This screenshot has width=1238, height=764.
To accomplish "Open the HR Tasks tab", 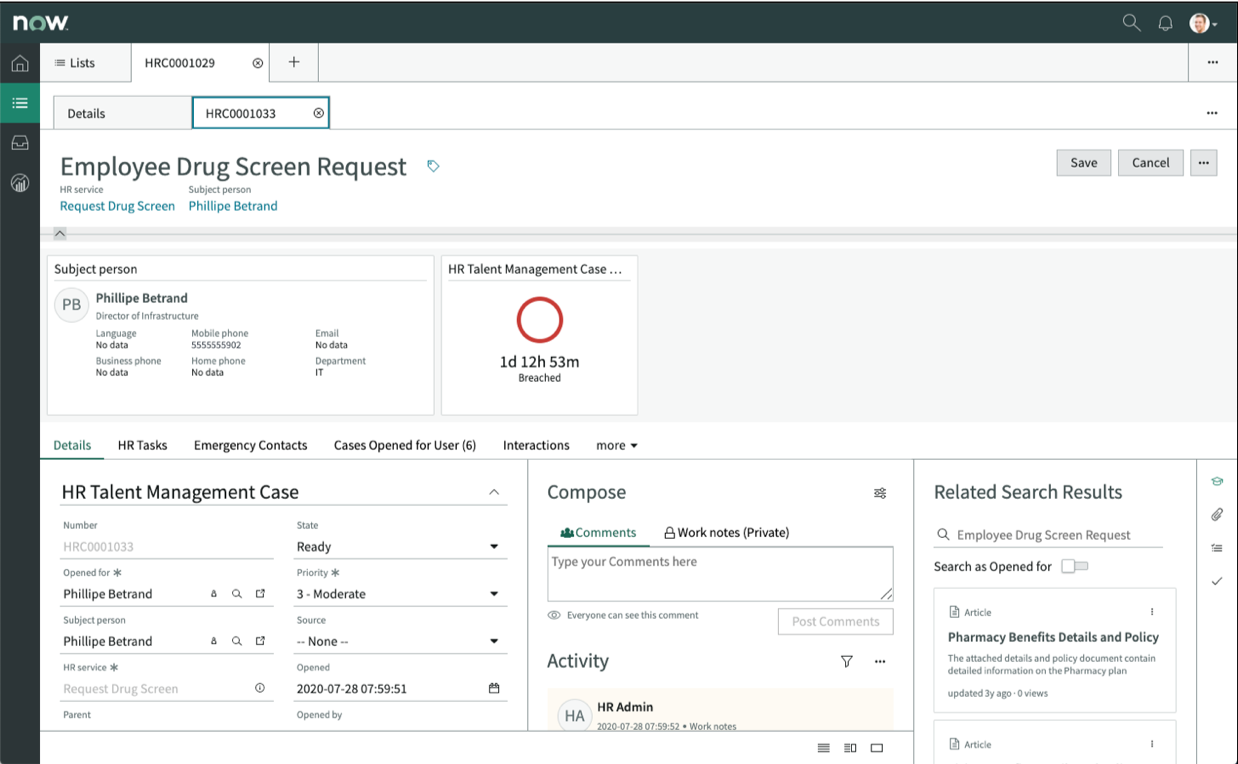I will tap(142, 445).
